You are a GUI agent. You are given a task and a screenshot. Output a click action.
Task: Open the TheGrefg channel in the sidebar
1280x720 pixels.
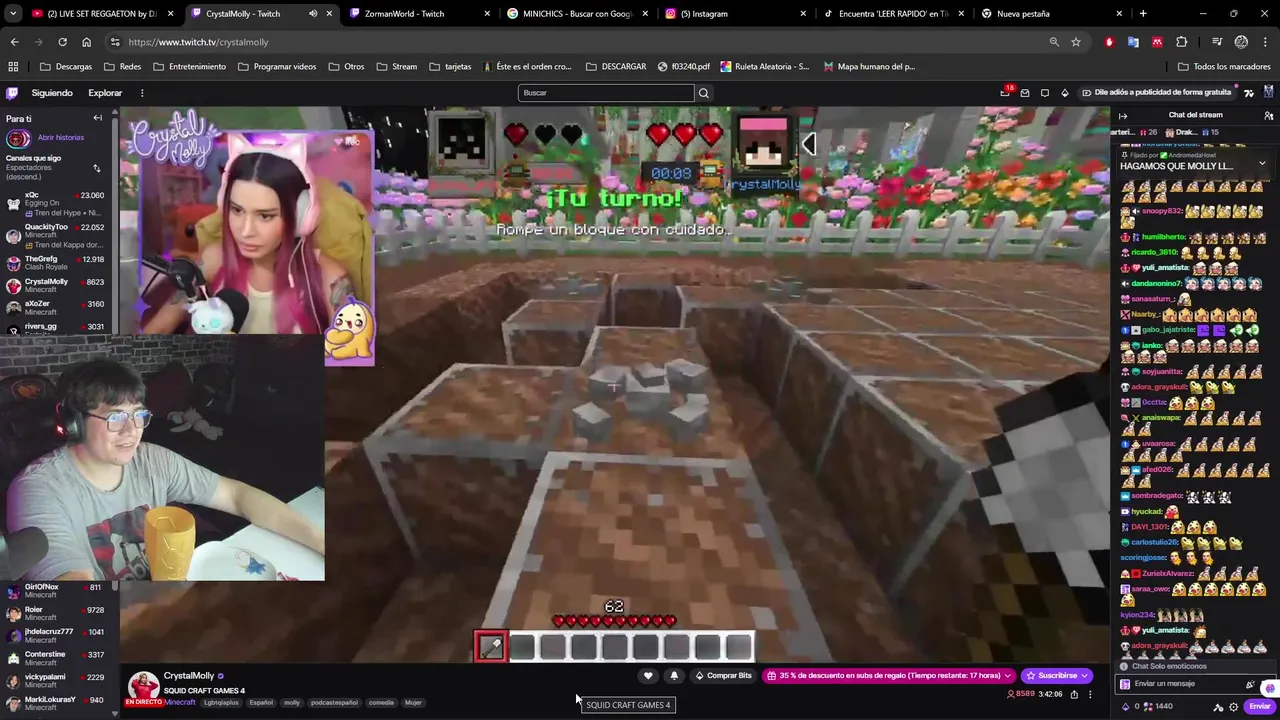click(56, 264)
